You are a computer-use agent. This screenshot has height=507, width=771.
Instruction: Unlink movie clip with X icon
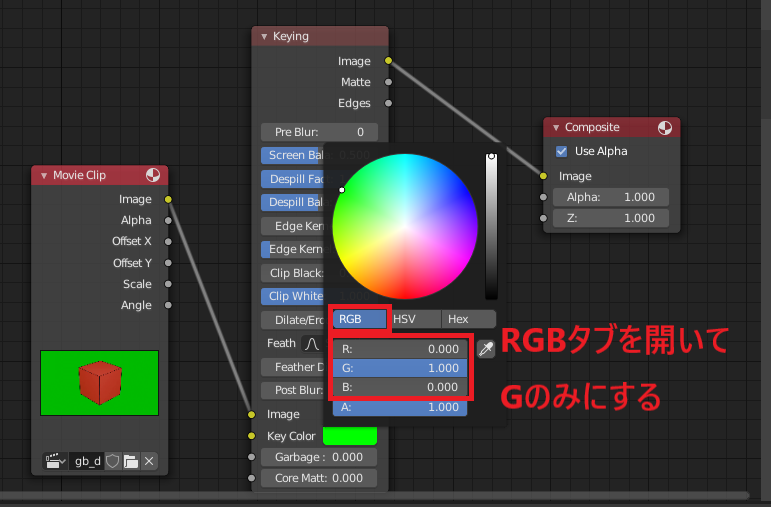149,461
